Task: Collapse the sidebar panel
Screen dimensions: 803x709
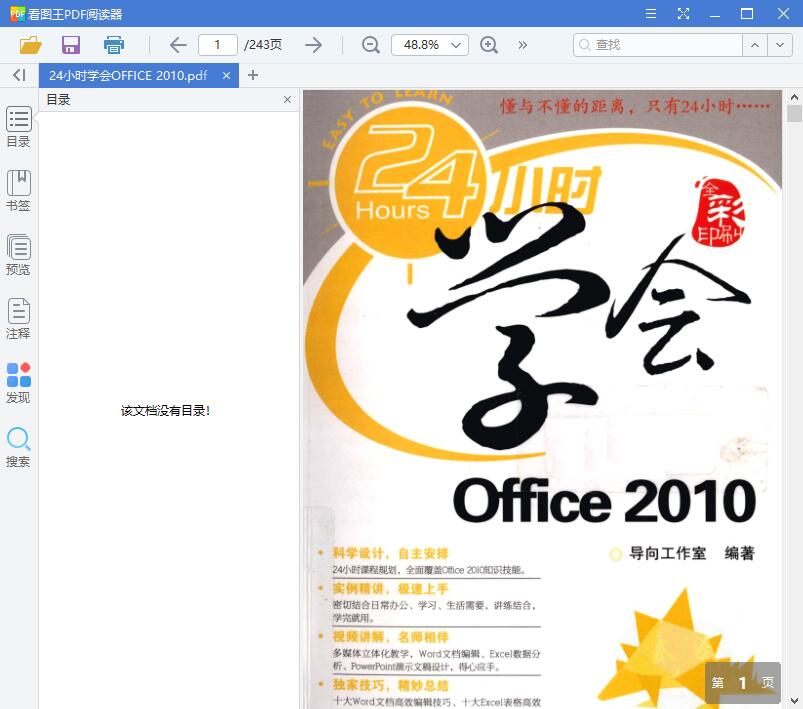Action: [x=19, y=75]
